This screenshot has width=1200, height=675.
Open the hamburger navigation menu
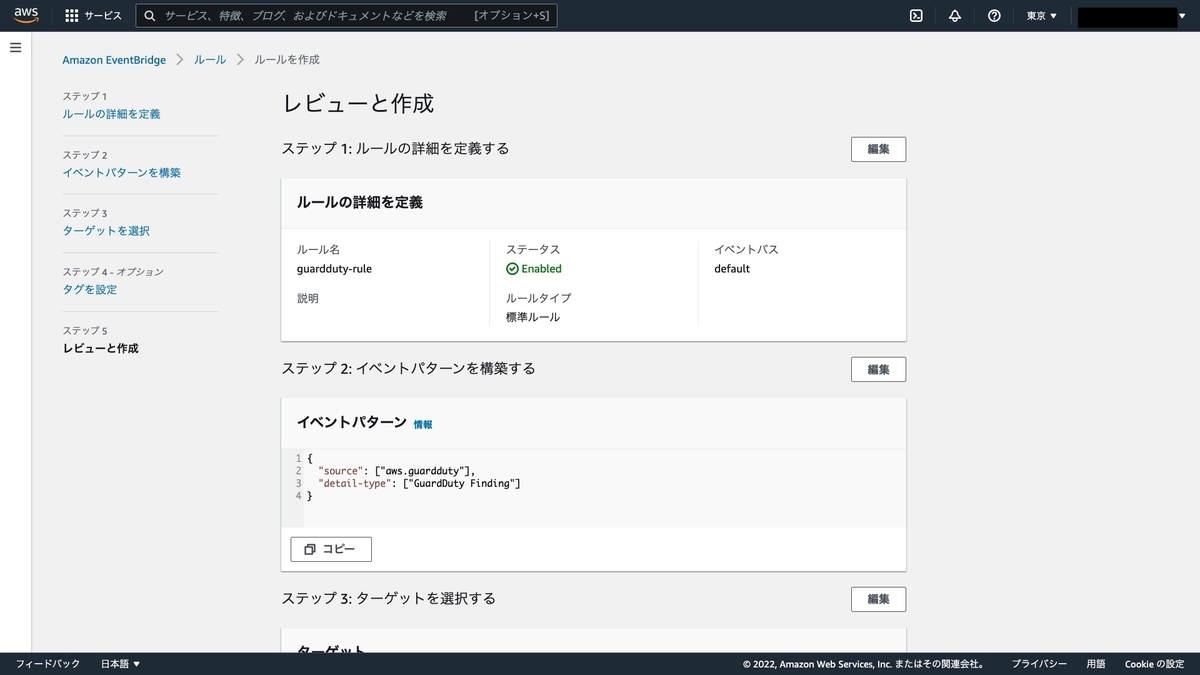click(15, 46)
